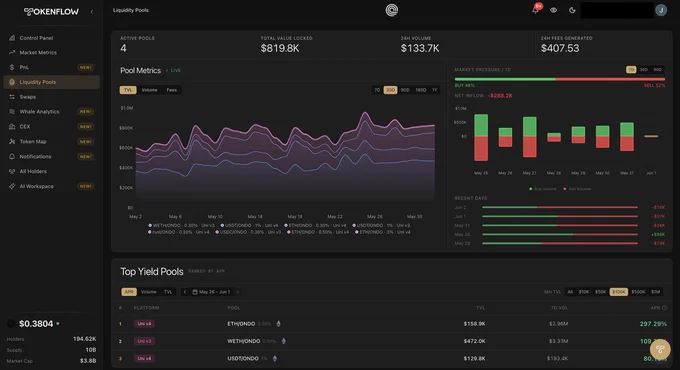Click the Token Map icon
Screen dimensions: 680x370
(x=12, y=141)
